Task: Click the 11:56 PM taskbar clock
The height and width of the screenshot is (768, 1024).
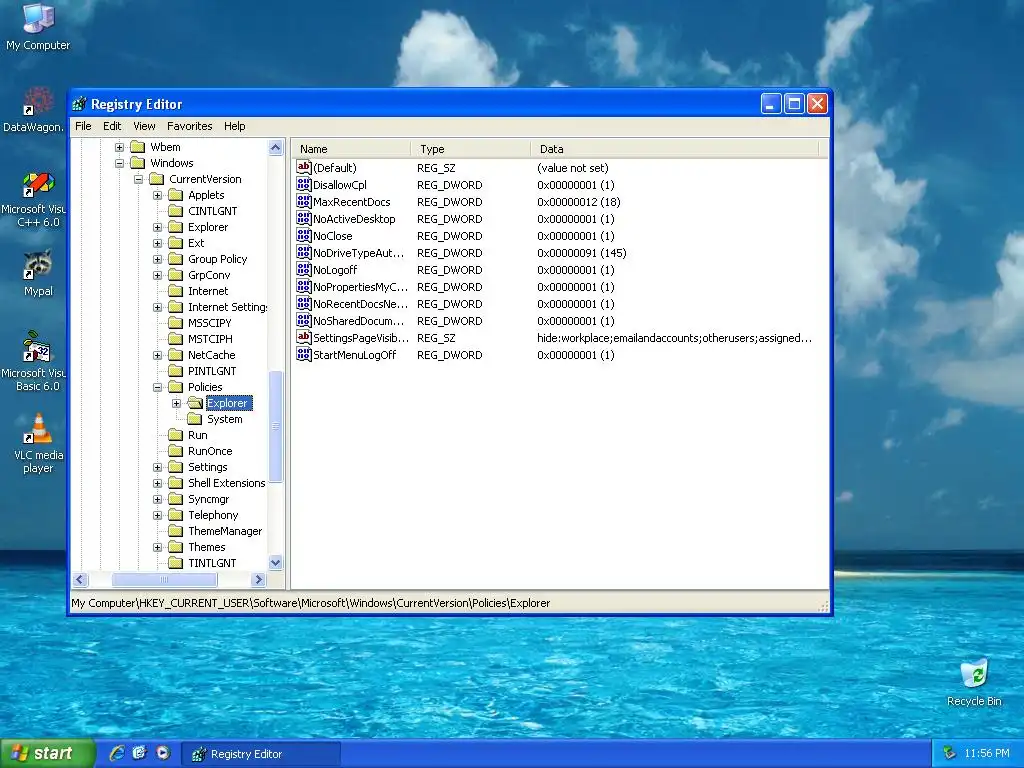Action: click(x=987, y=753)
